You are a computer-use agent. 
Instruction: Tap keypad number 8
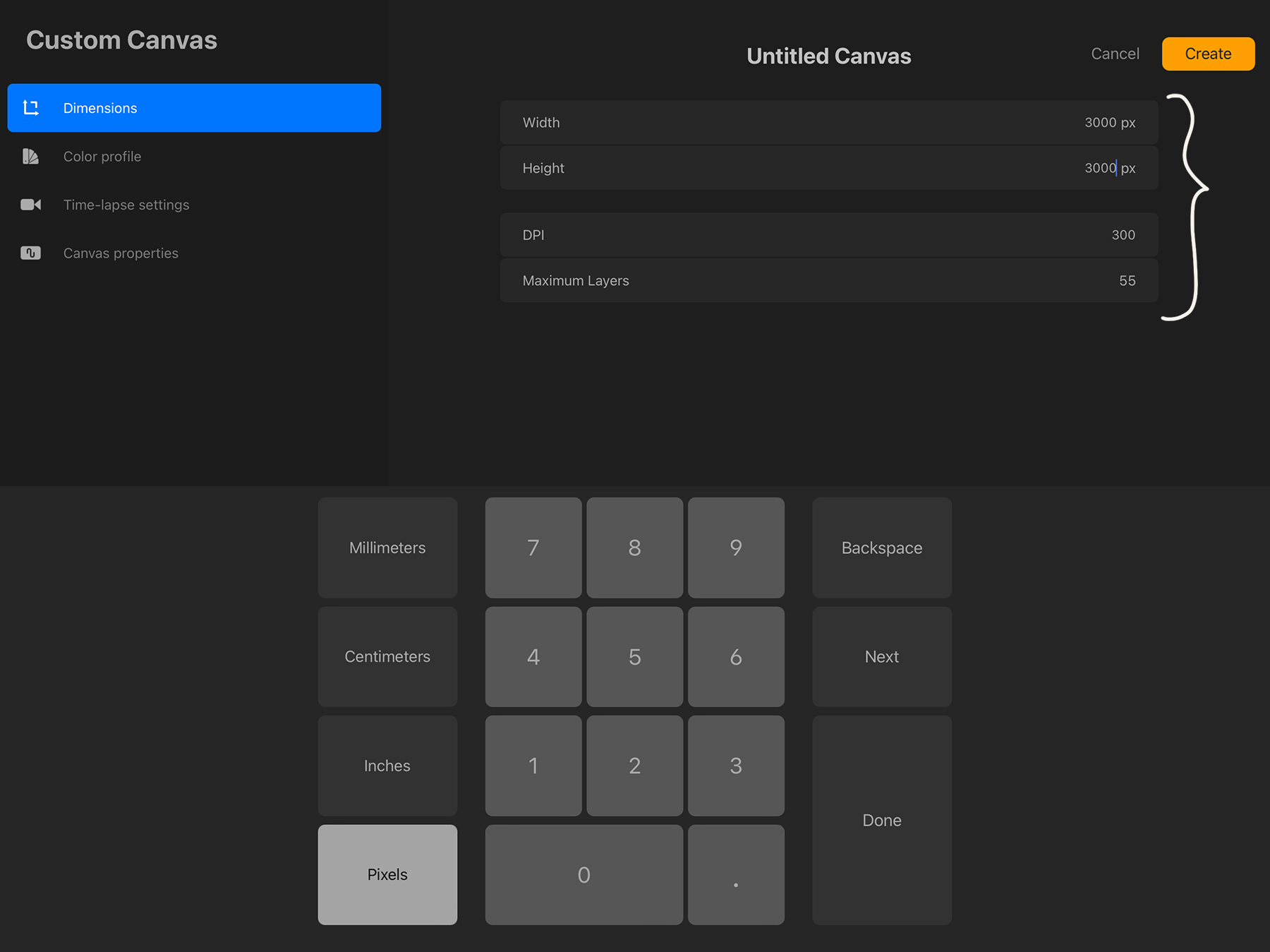point(635,548)
